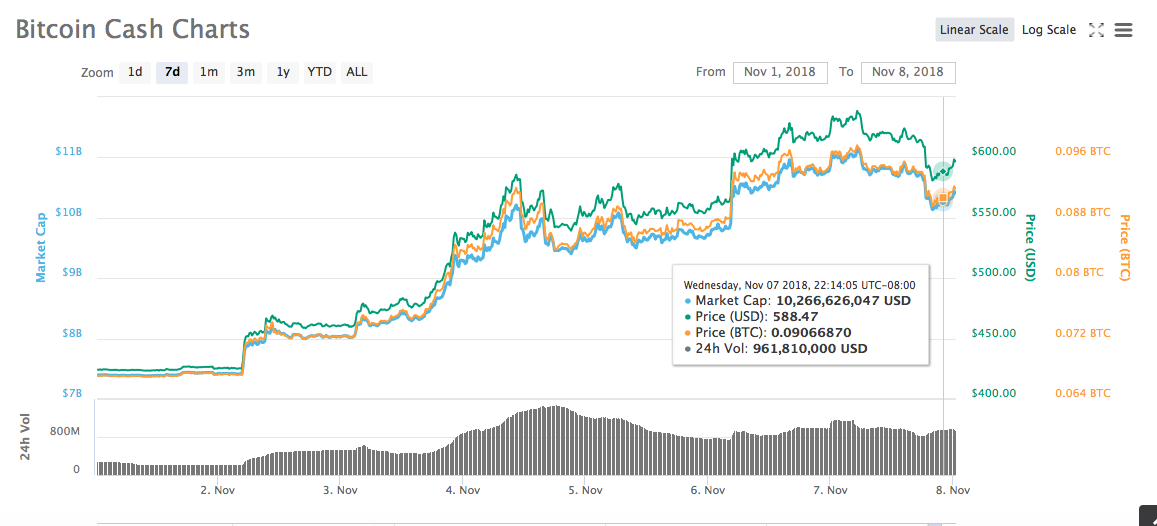This screenshot has height=526, width=1157.
Task: Click the 0.072 BTC label
Action: point(1082,333)
